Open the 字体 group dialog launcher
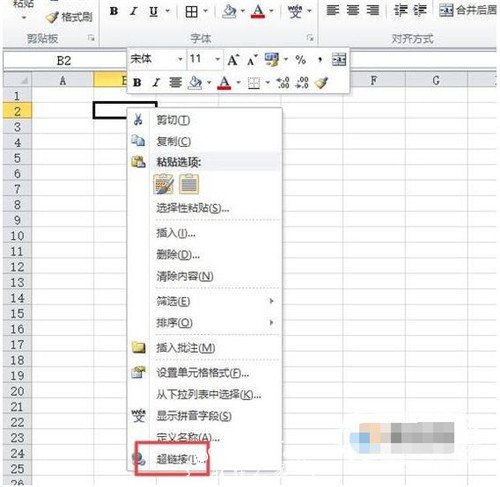The image size is (500, 487). coord(310,38)
